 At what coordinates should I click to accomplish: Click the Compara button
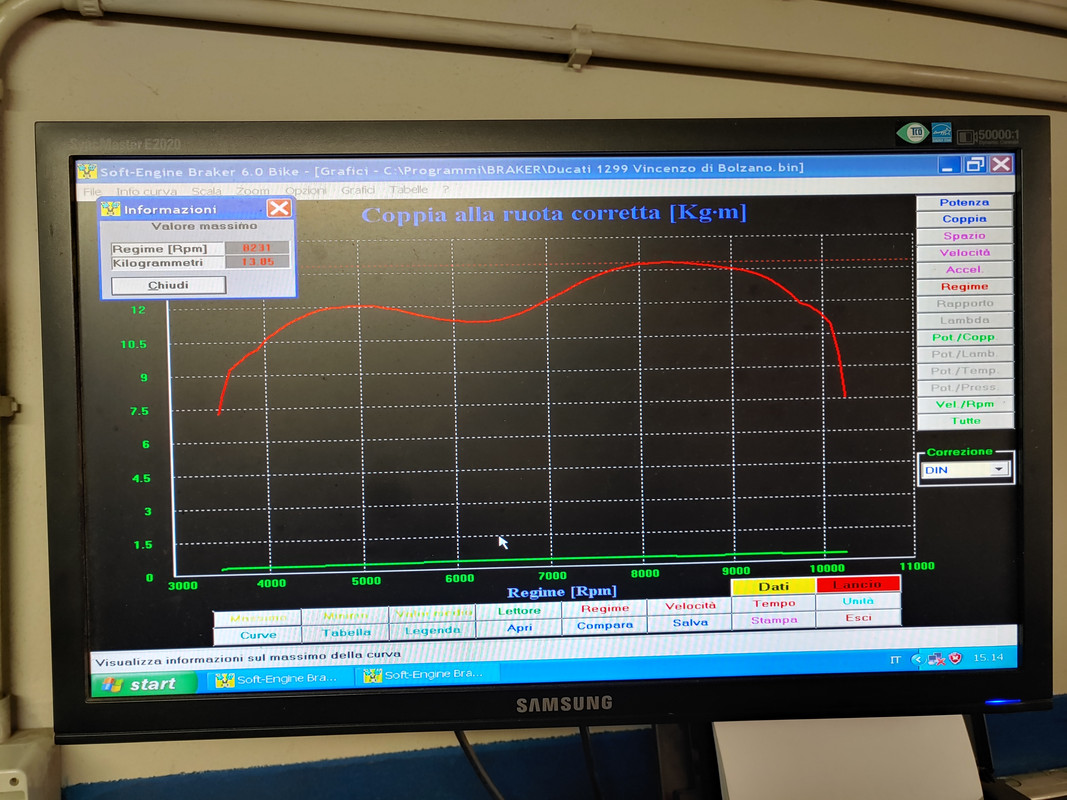click(x=604, y=625)
